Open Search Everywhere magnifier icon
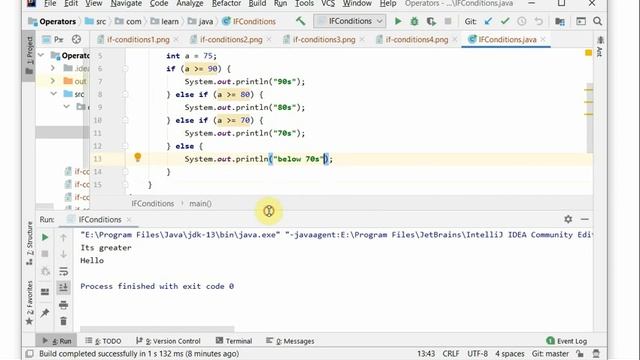Image resolution: width=640 pixels, height=360 pixels. (x=598, y=21)
